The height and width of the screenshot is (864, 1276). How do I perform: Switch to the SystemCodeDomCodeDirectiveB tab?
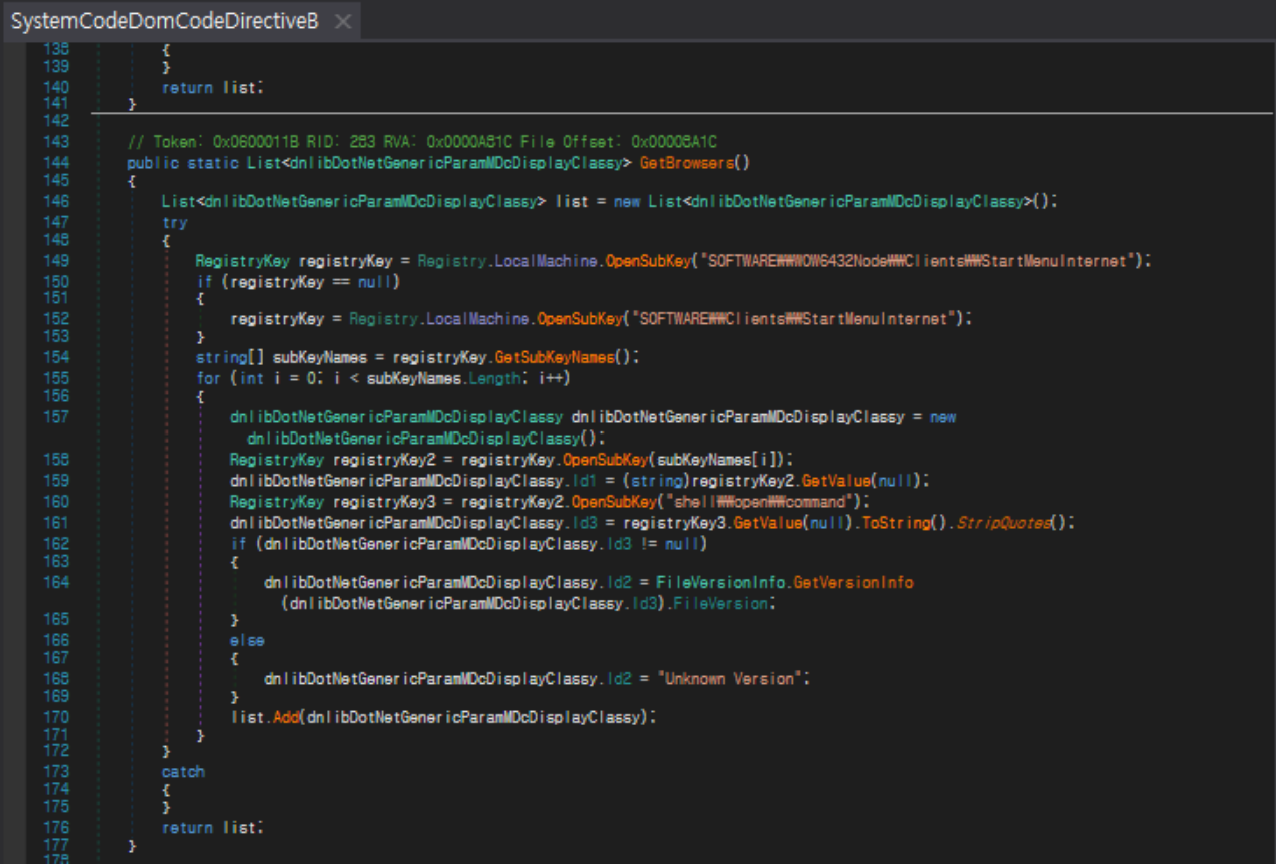click(165, 21)
